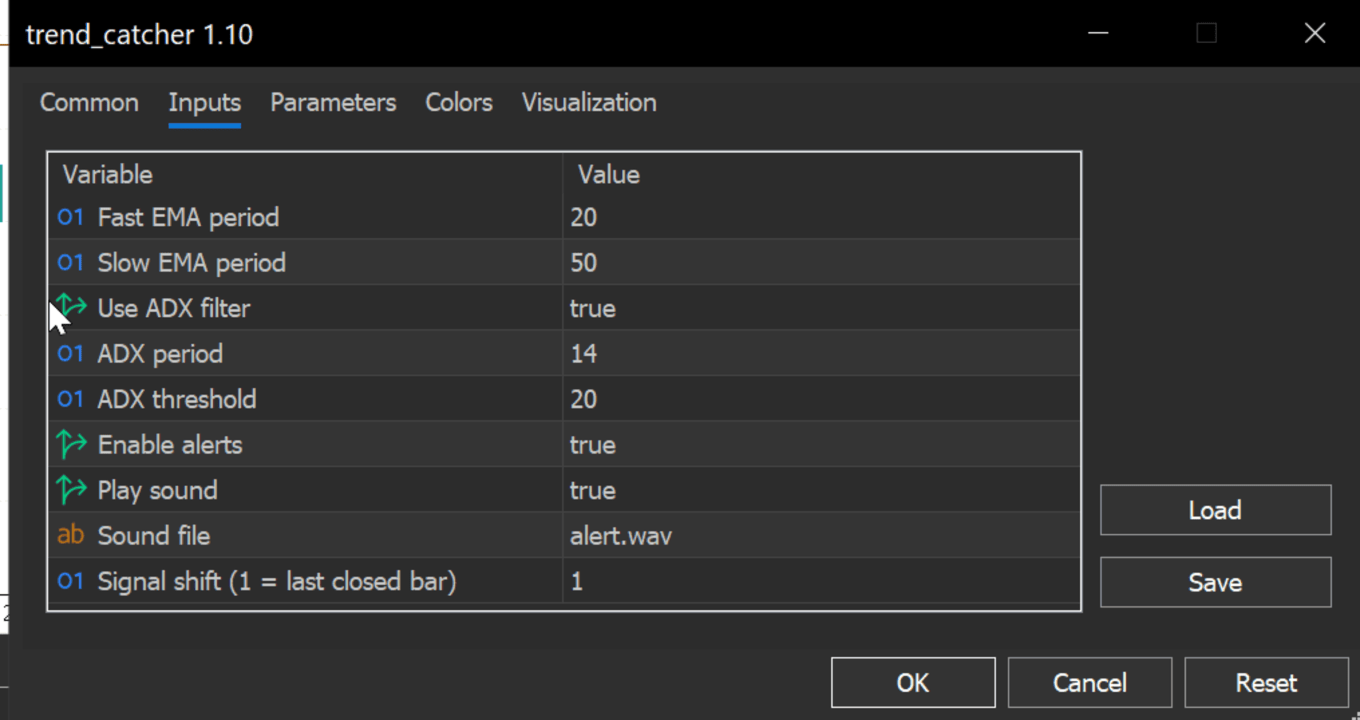The height and width of the screenshot is (720, 1360).
Task: Select the alert.wav Sound file value field
Action: pyautogui.click(x=621, y=537)
